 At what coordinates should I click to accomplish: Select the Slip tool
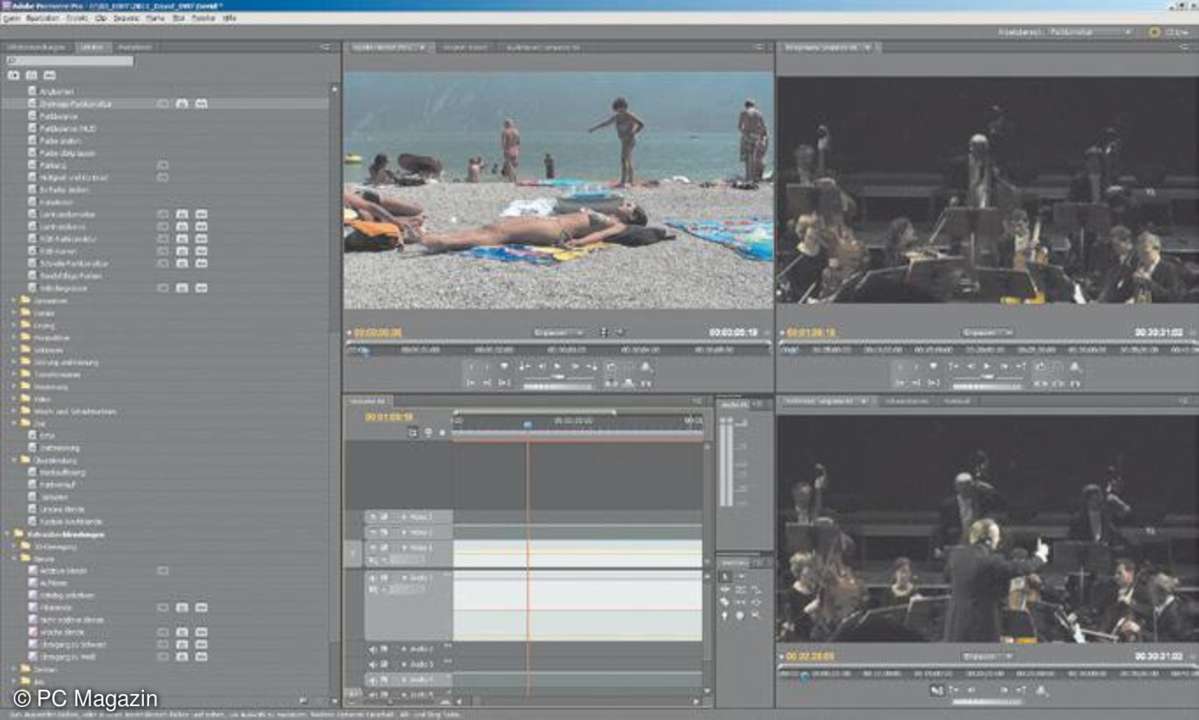pyautogui.click(x=741, y=603)
